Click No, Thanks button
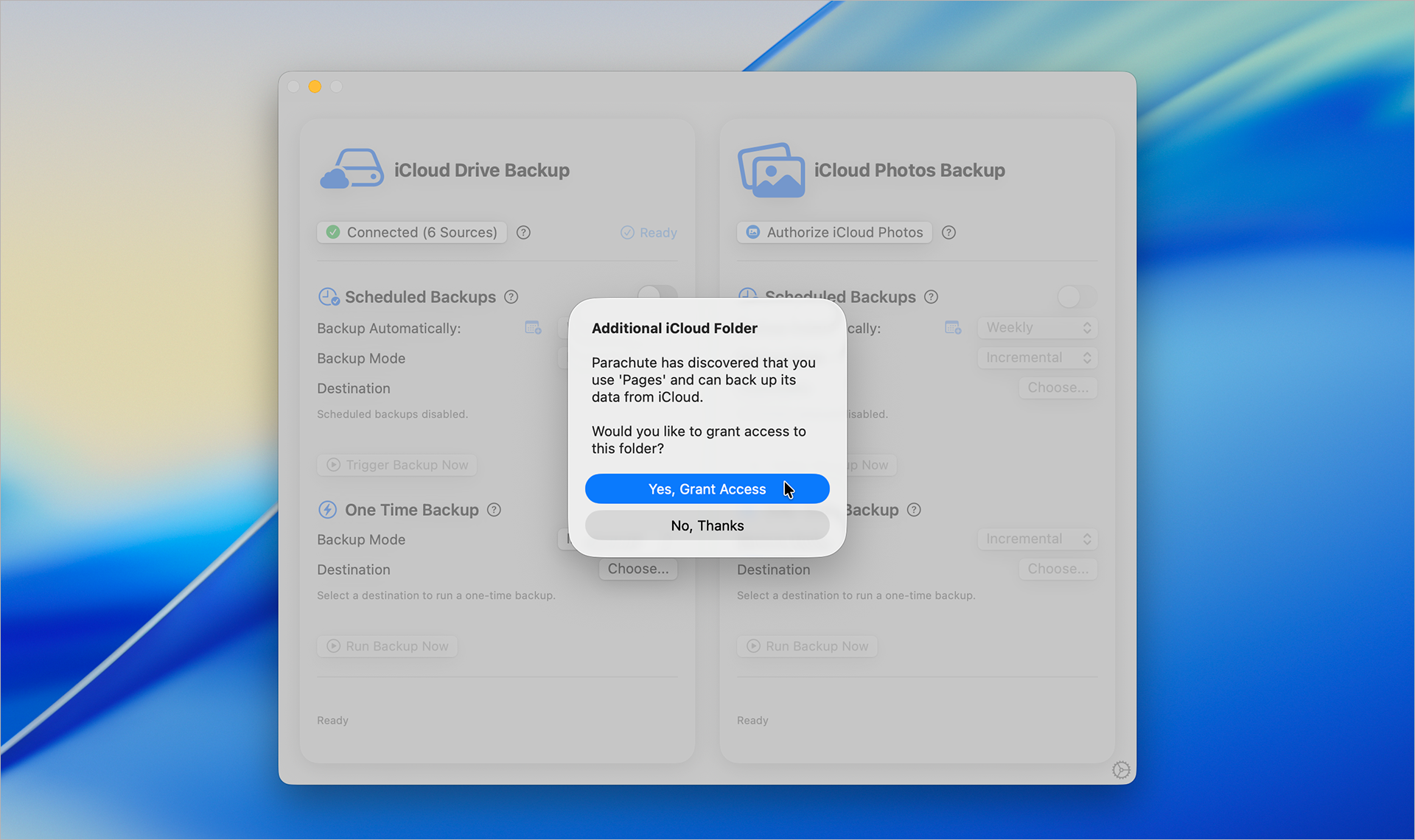The width and height of the screenshot is (1415, 840). (707, 525)
